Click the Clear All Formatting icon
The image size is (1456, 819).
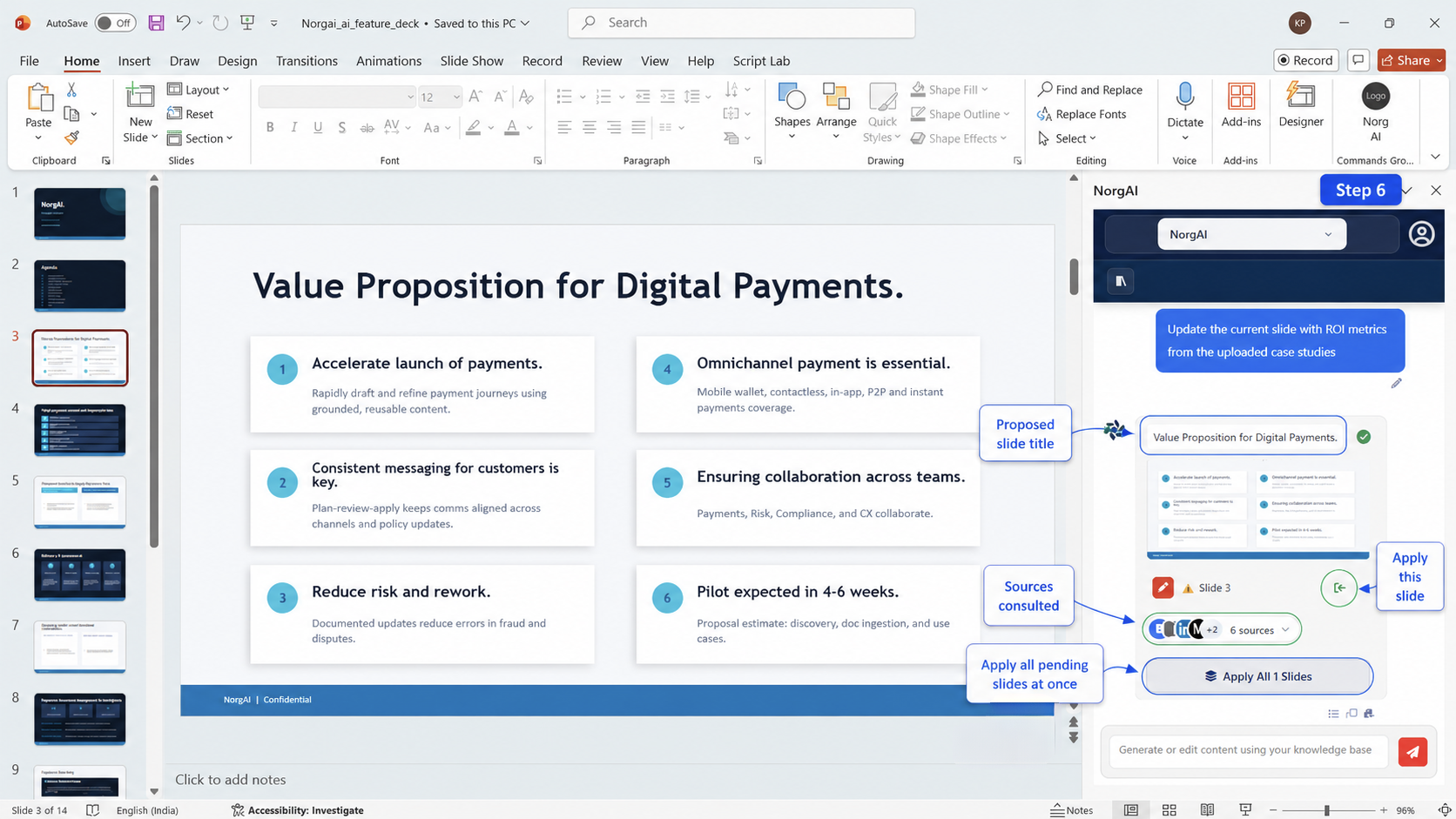pyautogui.click(x=525, y=97)
